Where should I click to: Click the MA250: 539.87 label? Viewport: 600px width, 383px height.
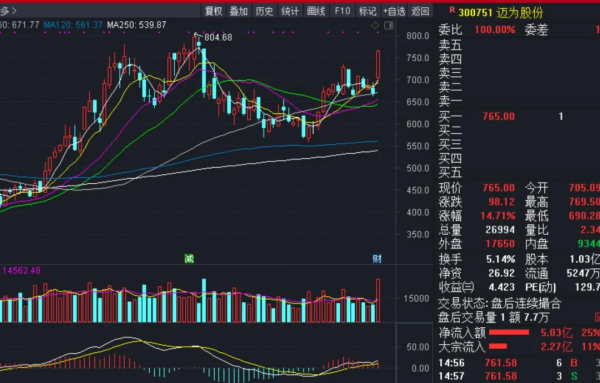pos(136,25)
